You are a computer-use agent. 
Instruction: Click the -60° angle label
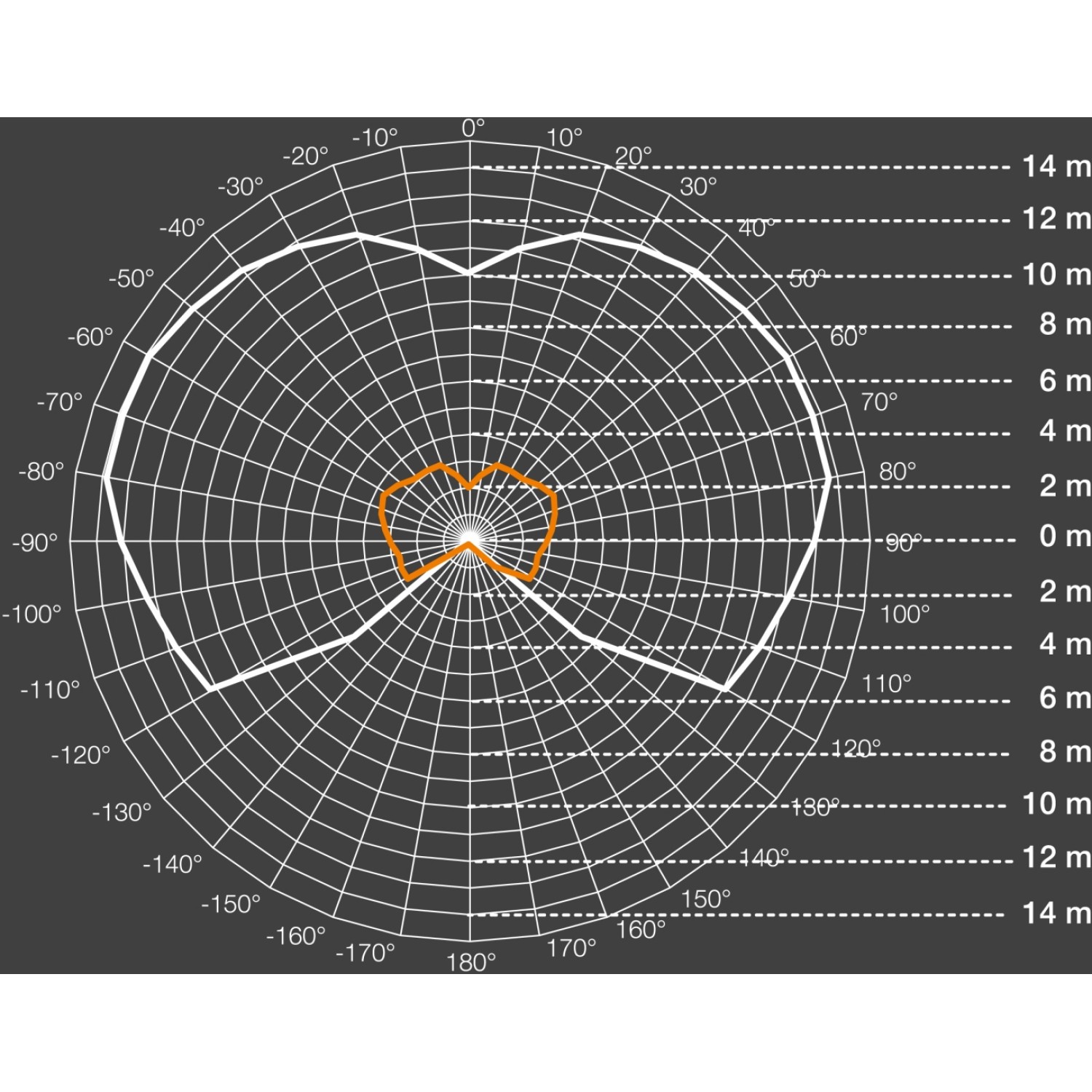click(90, 337)
